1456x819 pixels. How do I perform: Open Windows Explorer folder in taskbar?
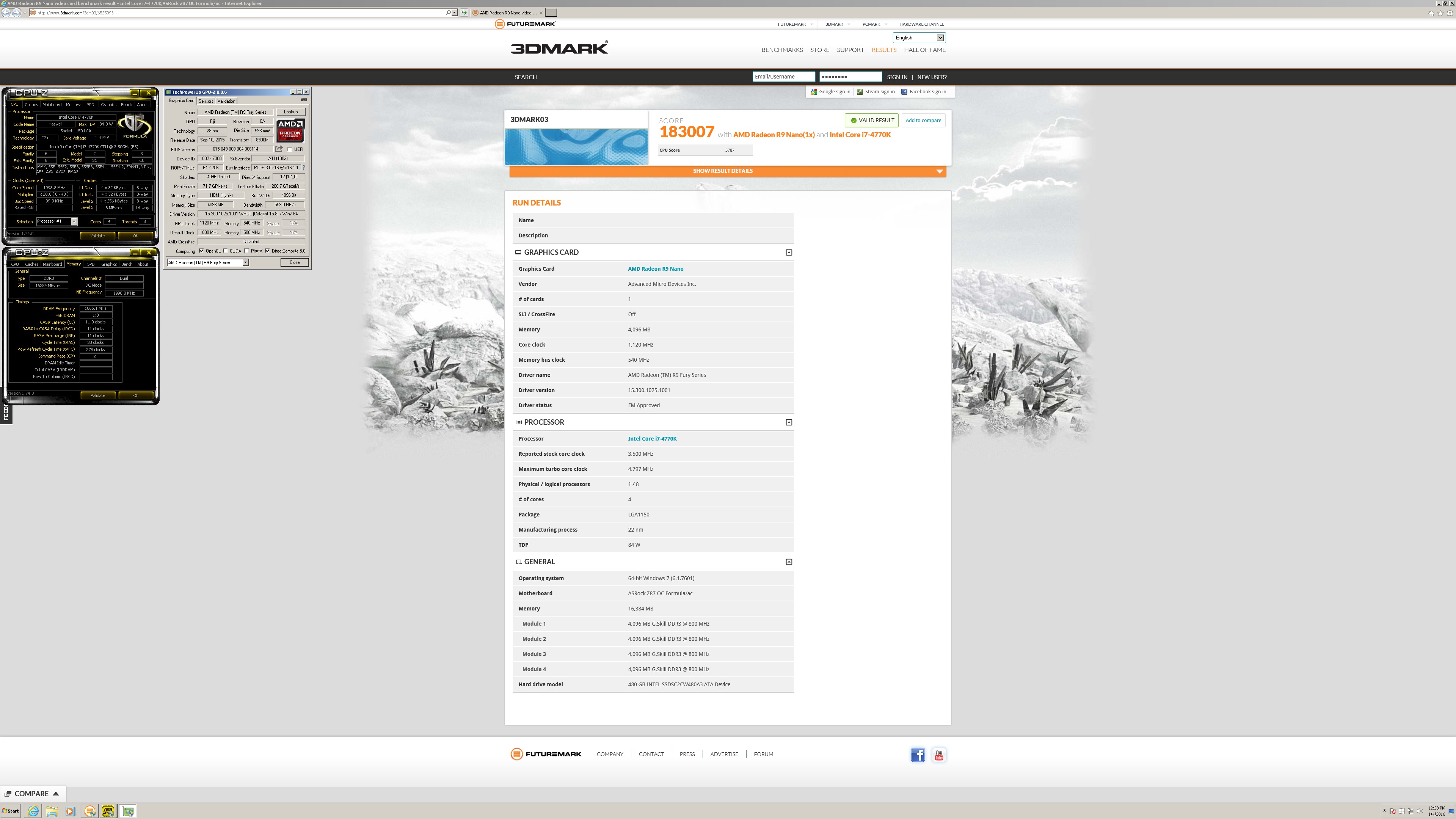pyautogui.click(x=52, y=811)
